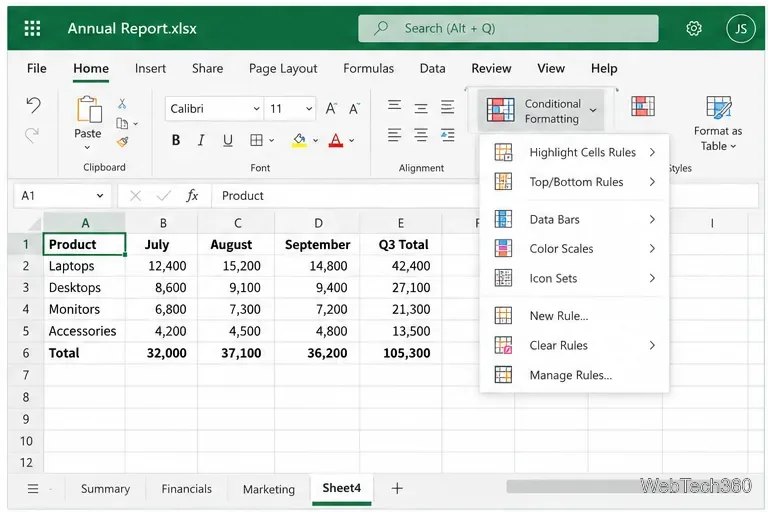Toggle Bold formatting
Screen dimensions: 768x512
coord(176,141)
